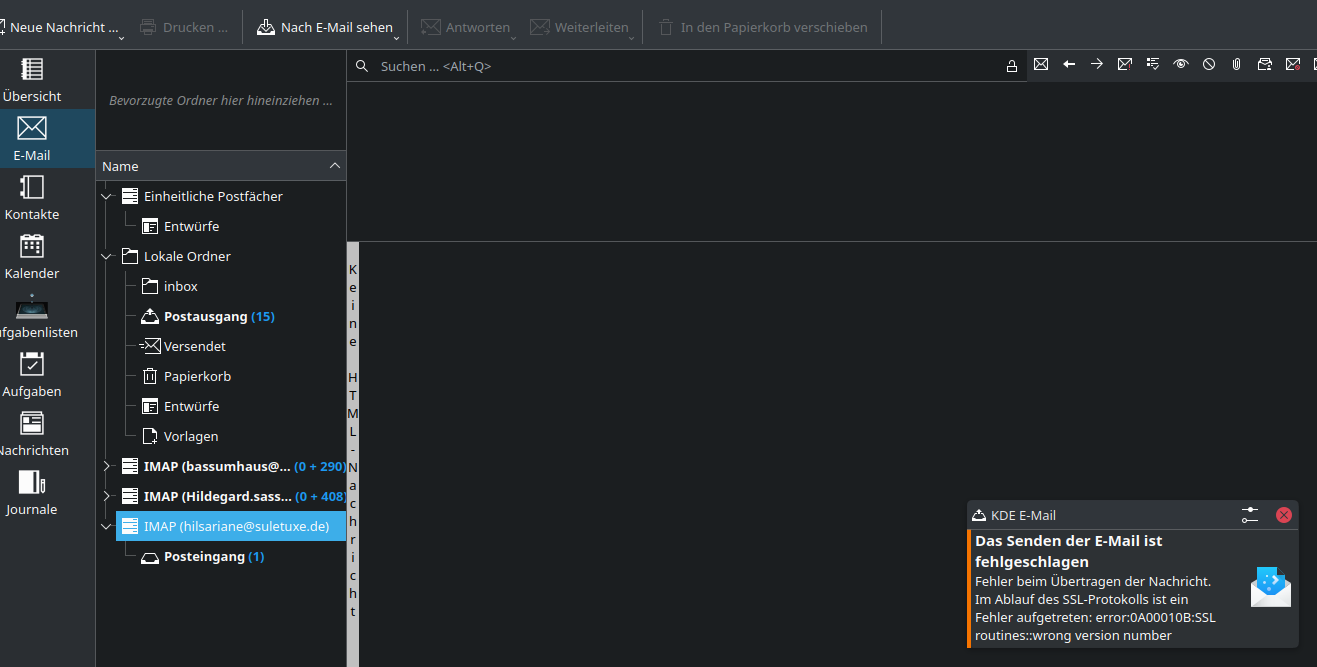This screenshot has width=1317, height=667.
Task: Toggle the search lock icon
Action: pos(1012,66)
